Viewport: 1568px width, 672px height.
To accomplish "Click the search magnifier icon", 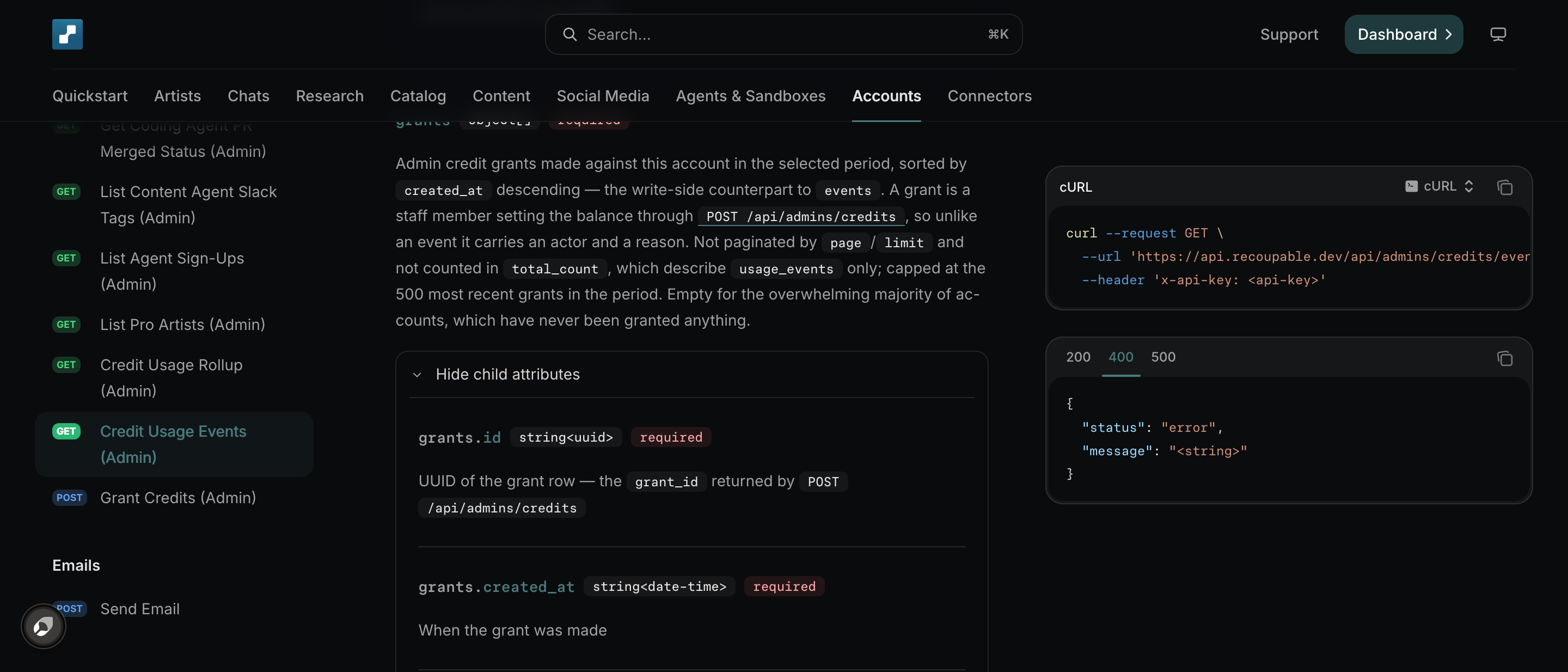I will [569, 34].
